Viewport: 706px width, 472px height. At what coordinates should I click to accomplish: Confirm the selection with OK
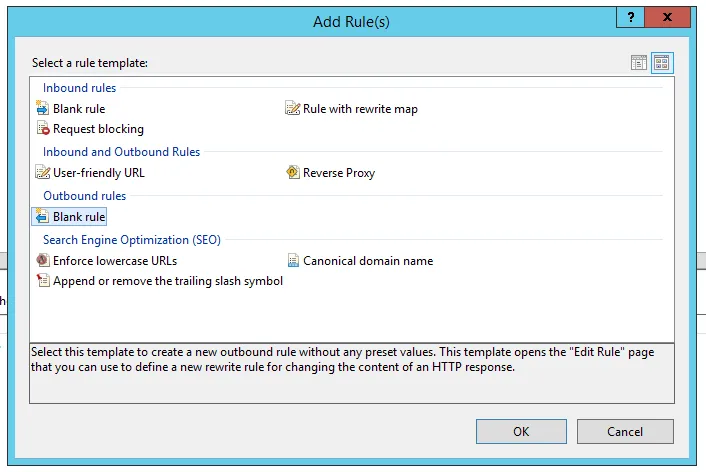(521, 431)
